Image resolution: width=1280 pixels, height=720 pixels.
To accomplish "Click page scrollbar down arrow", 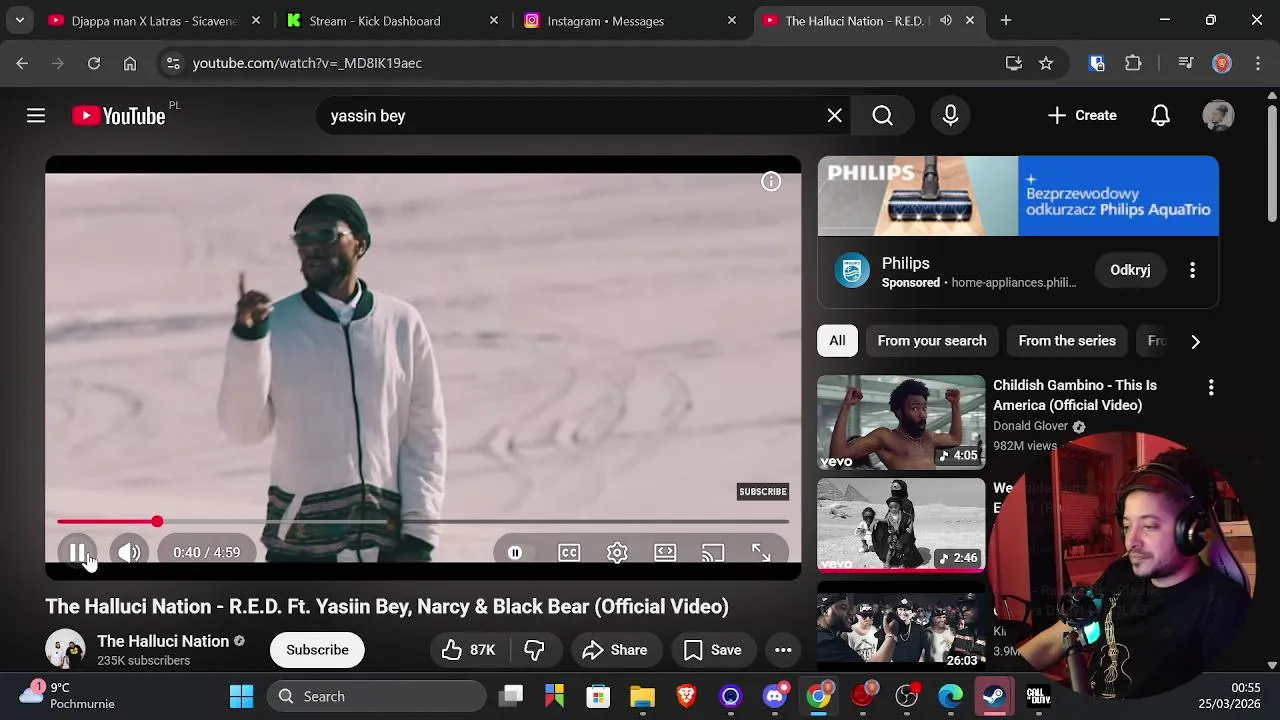I will [x=1272, y=665].
